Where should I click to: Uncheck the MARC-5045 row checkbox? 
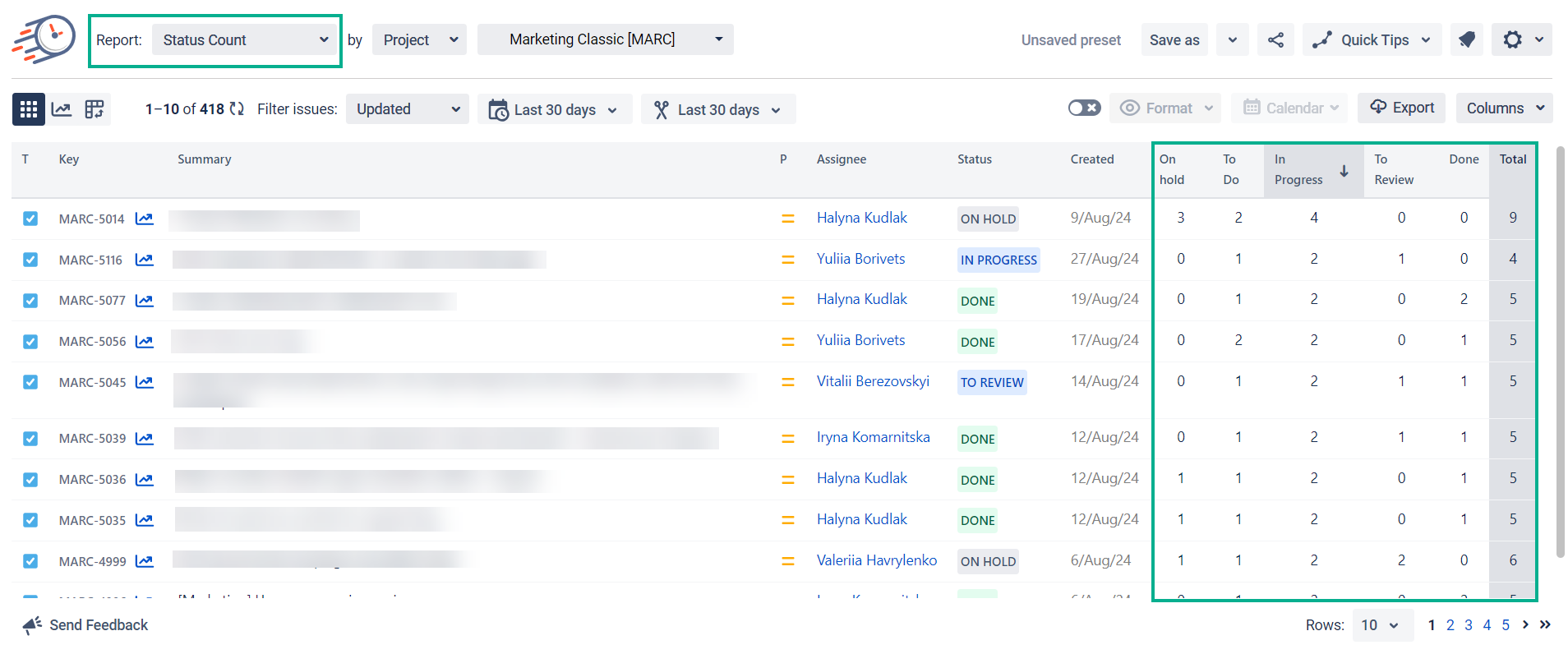coord(30,382)
